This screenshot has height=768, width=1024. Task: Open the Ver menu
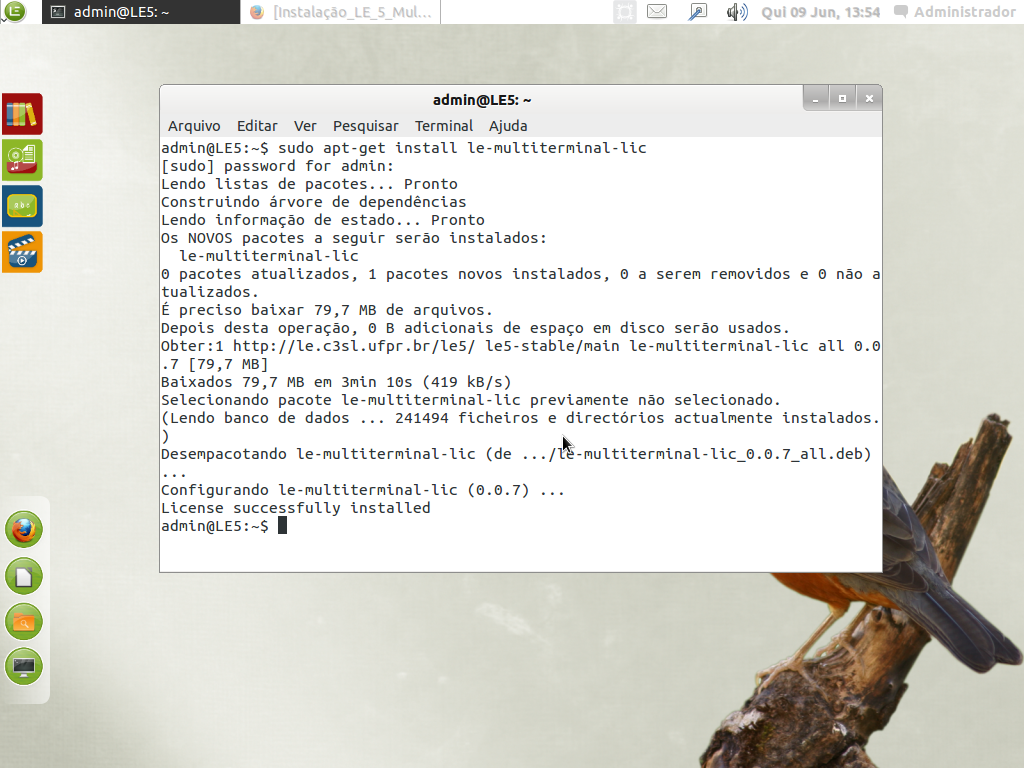pos(305,126)
